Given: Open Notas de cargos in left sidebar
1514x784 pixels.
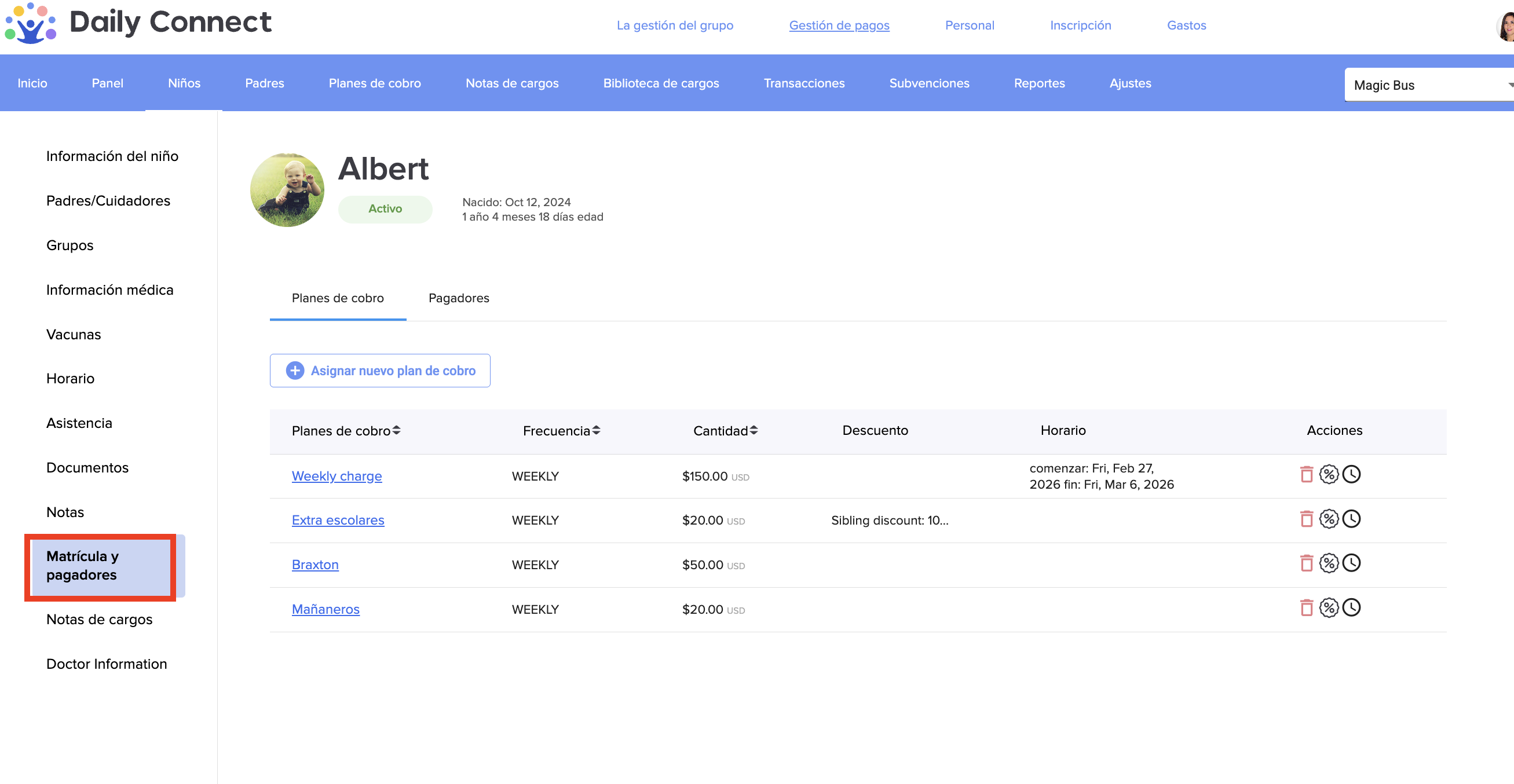Looking at the screenshot, I should coord(99,620).
